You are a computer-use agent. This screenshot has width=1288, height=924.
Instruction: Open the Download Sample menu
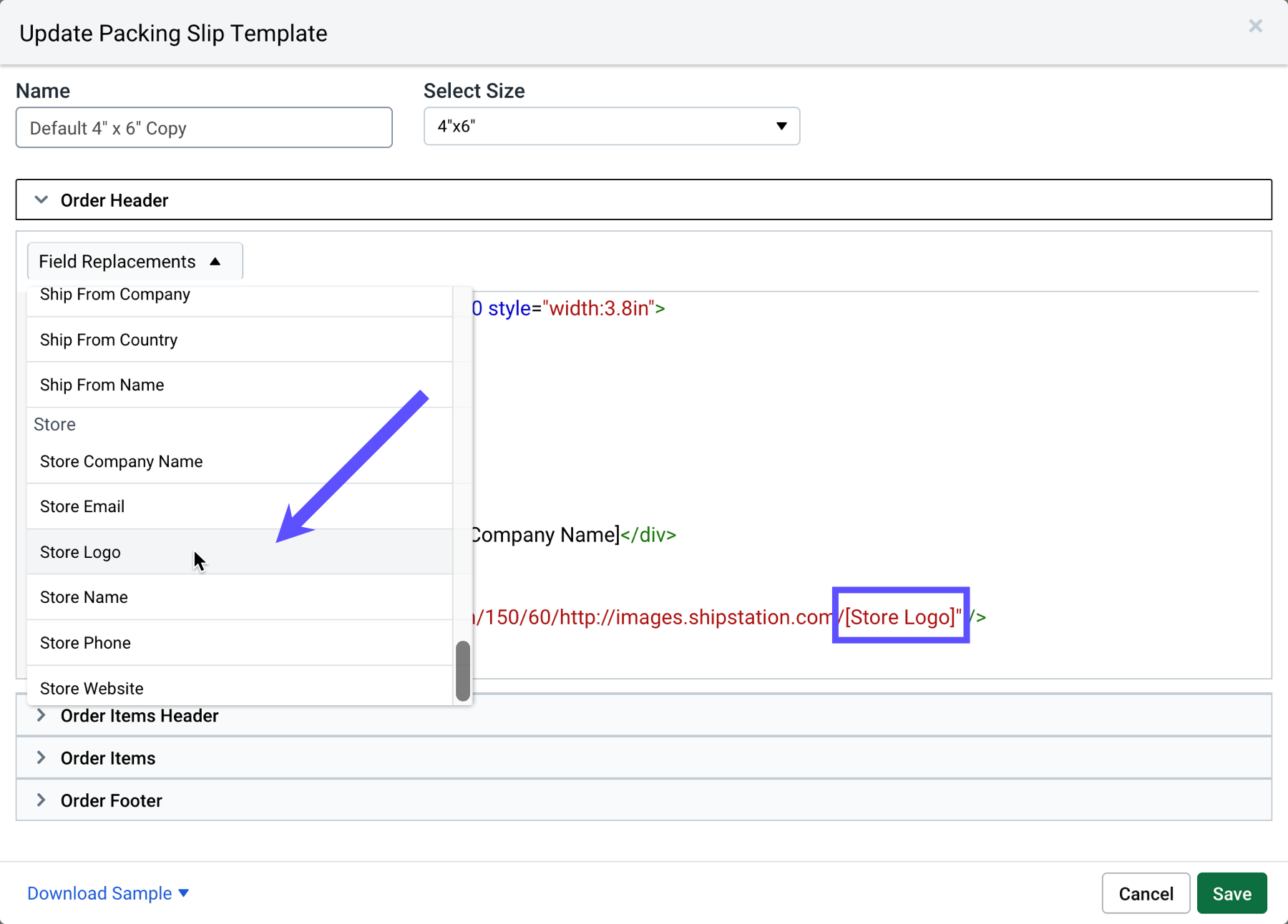pos(108,893)
